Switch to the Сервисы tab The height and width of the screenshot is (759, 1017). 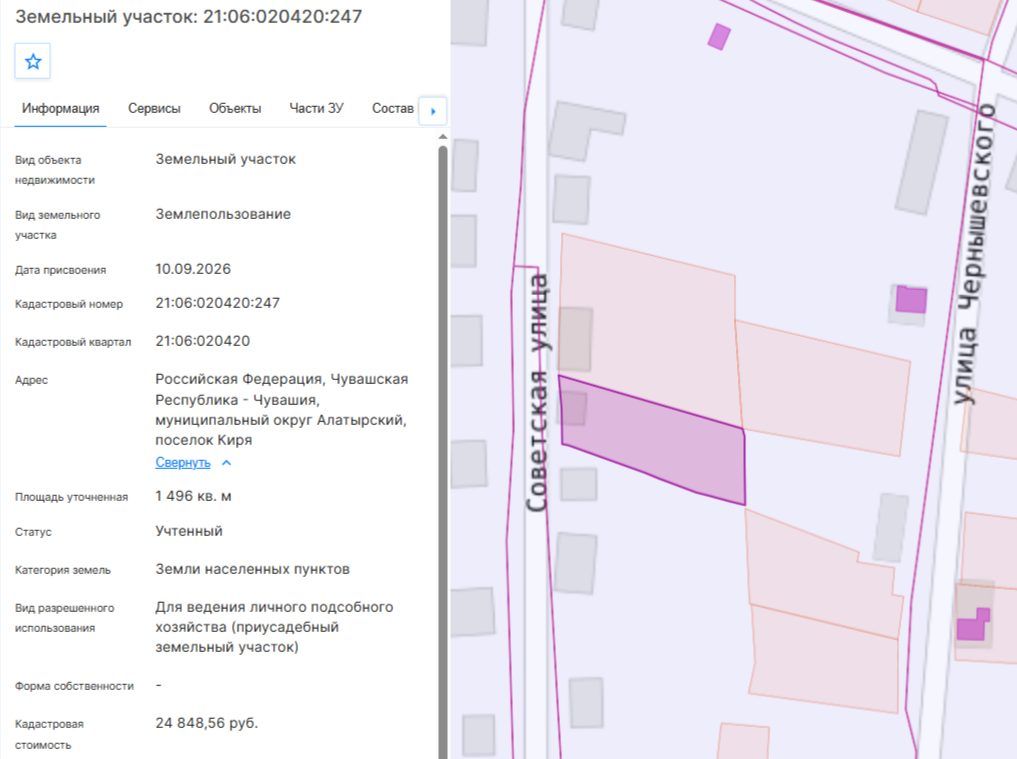[154, 108]
